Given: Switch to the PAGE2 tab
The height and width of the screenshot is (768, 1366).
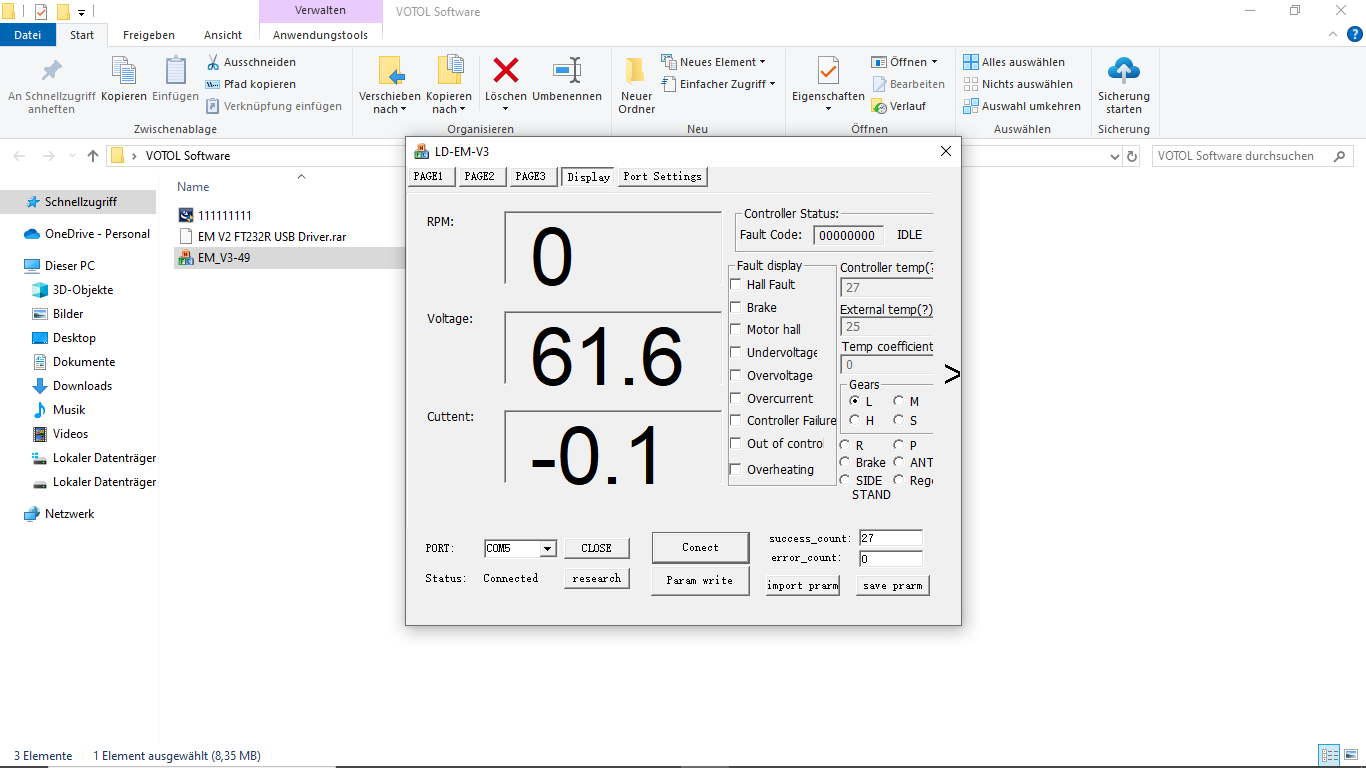Looking at the screenshot, I should tap(479, 177).
